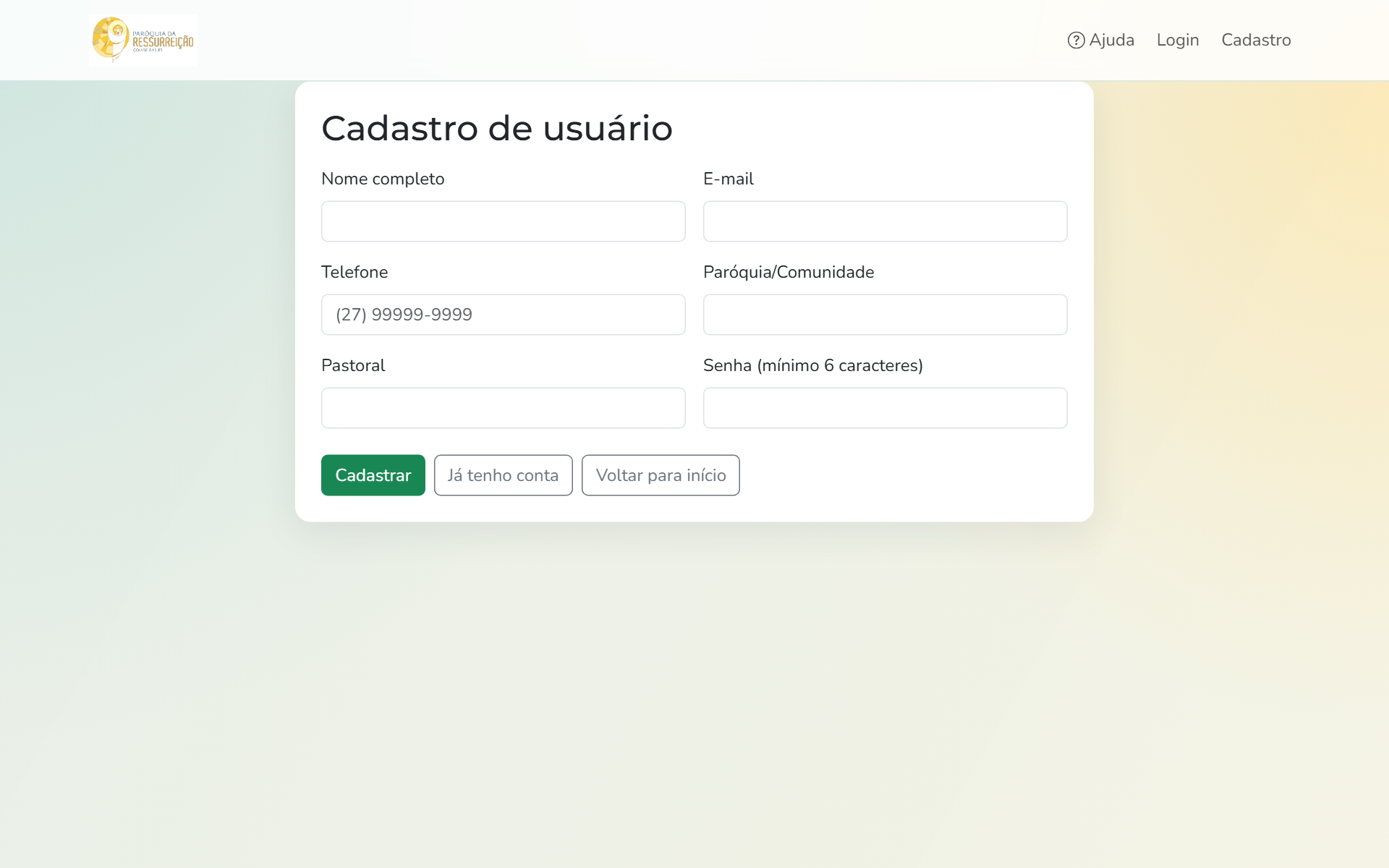Click the Cadastro de usuário heading
The image size is (1389, 868).
tap(497, 128)
